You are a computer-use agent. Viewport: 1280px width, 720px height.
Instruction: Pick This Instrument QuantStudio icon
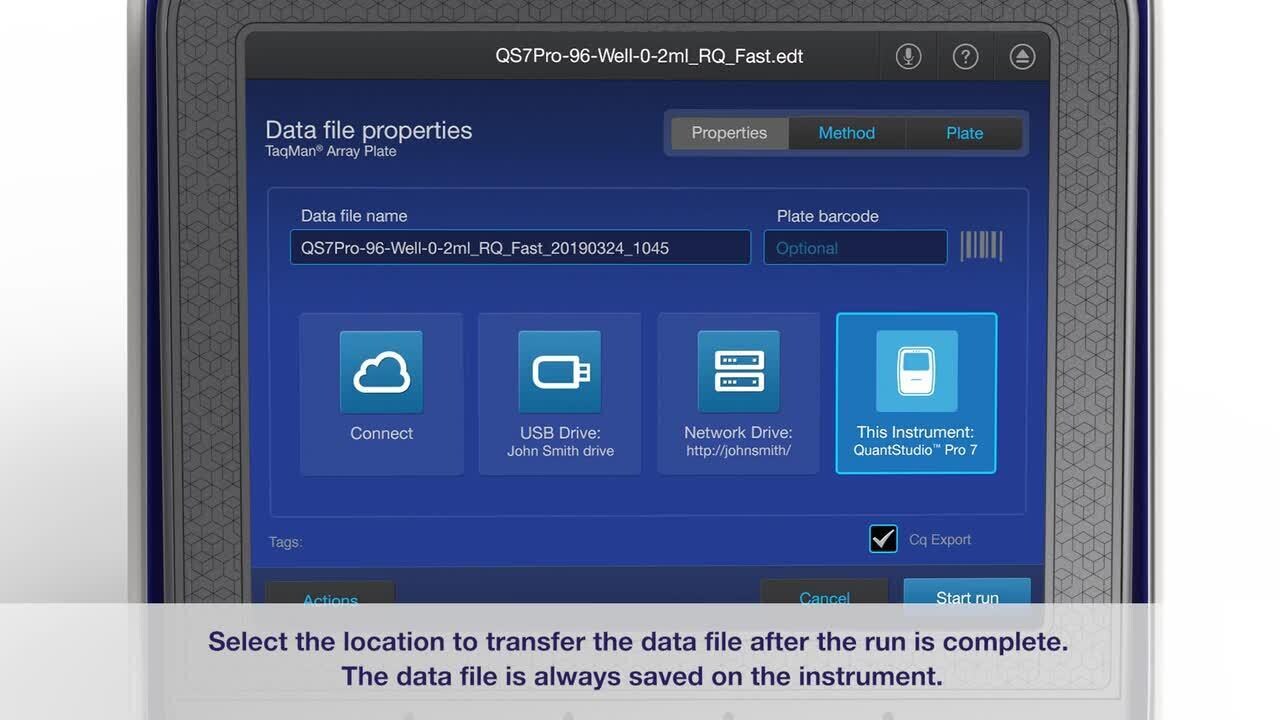[x=916, y=372]
